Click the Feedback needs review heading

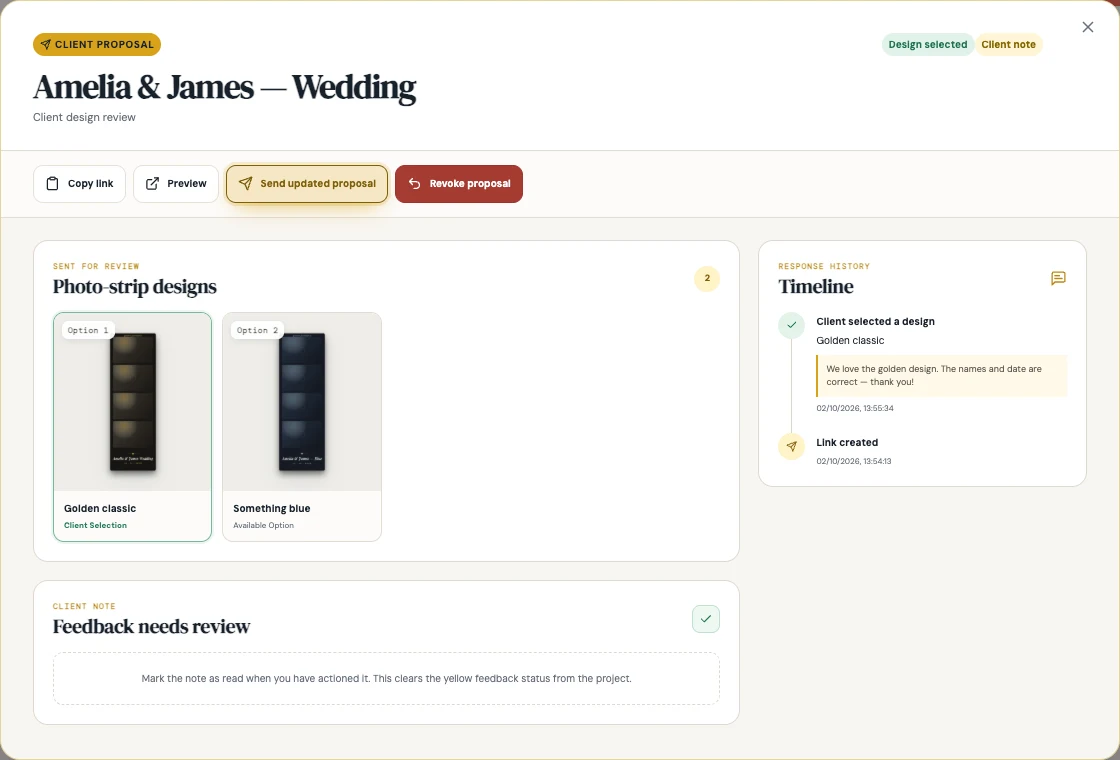tap(151, 626)
